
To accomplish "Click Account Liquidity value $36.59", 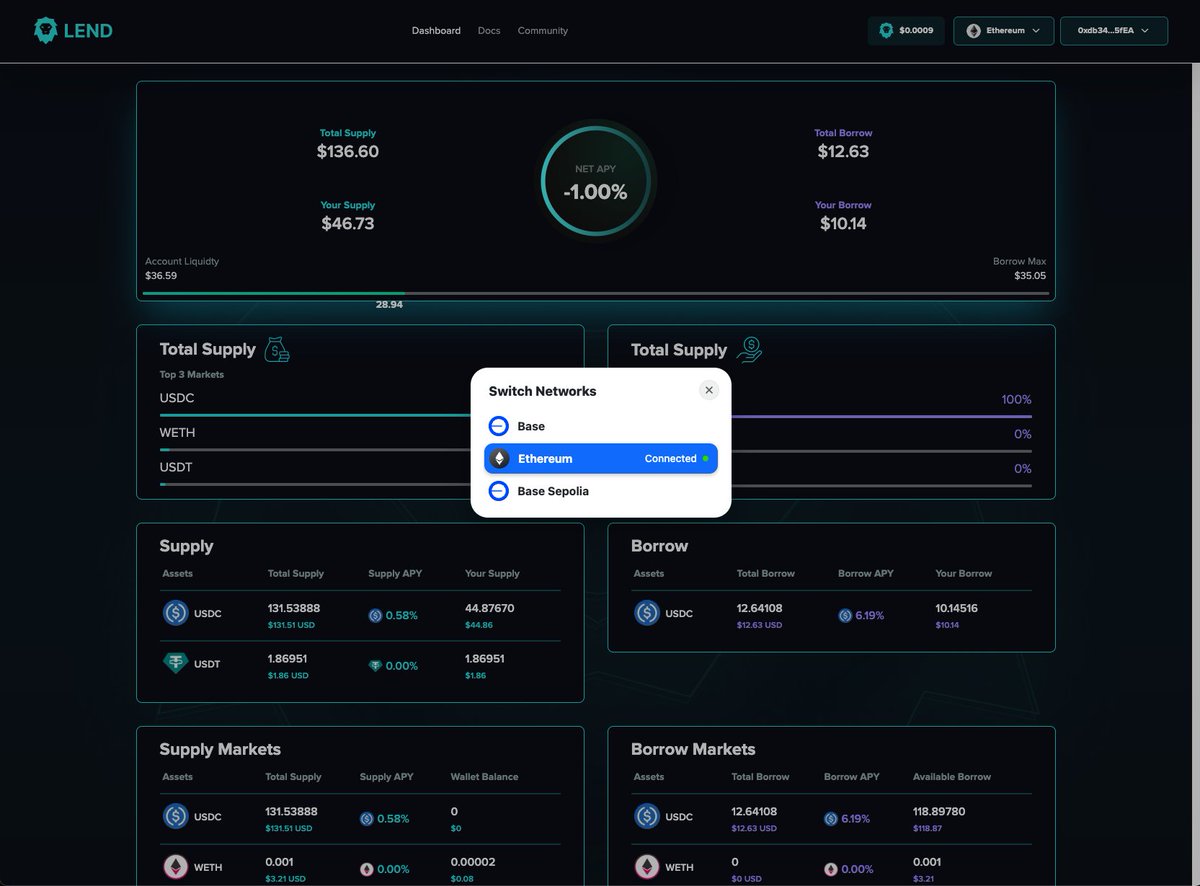I will coord(161,275).
